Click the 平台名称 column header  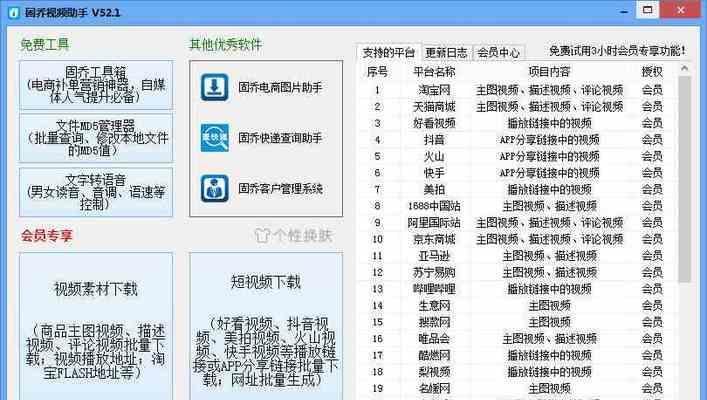click(434, 72)
